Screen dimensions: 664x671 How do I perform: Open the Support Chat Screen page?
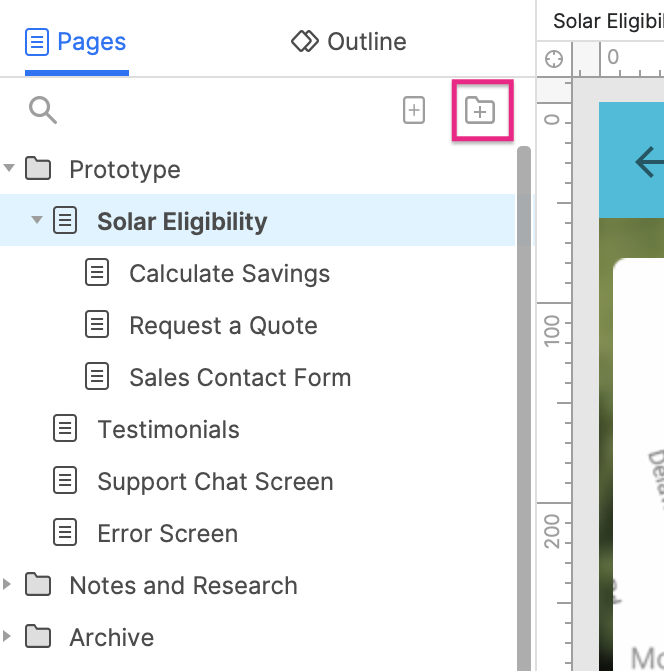215,481
